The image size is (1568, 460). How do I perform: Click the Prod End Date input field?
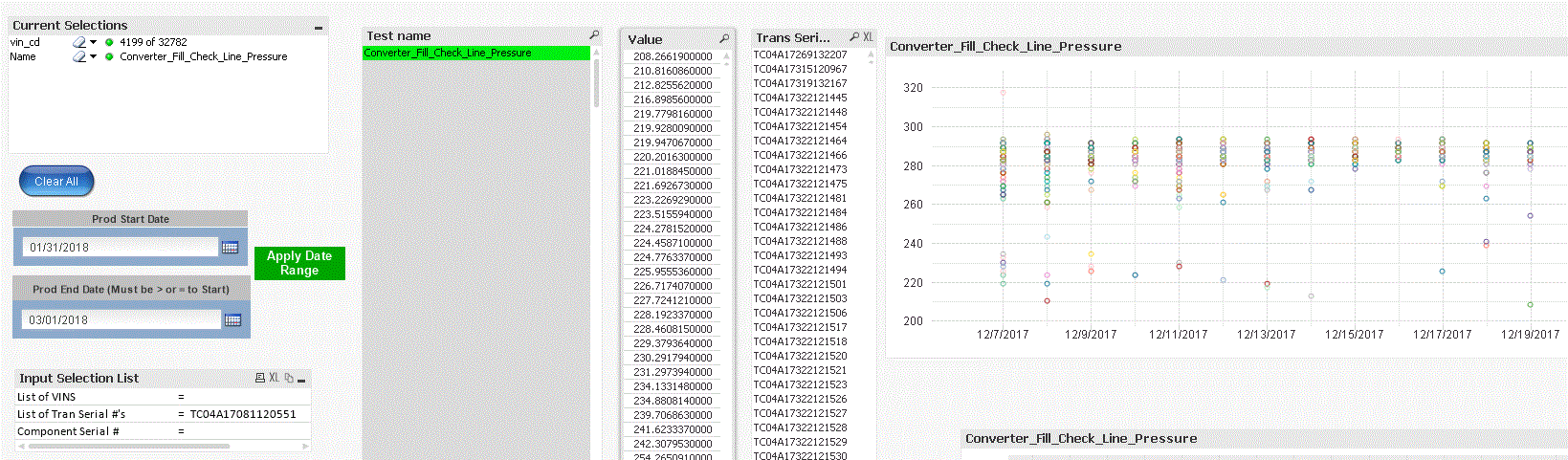pos(121,319)
